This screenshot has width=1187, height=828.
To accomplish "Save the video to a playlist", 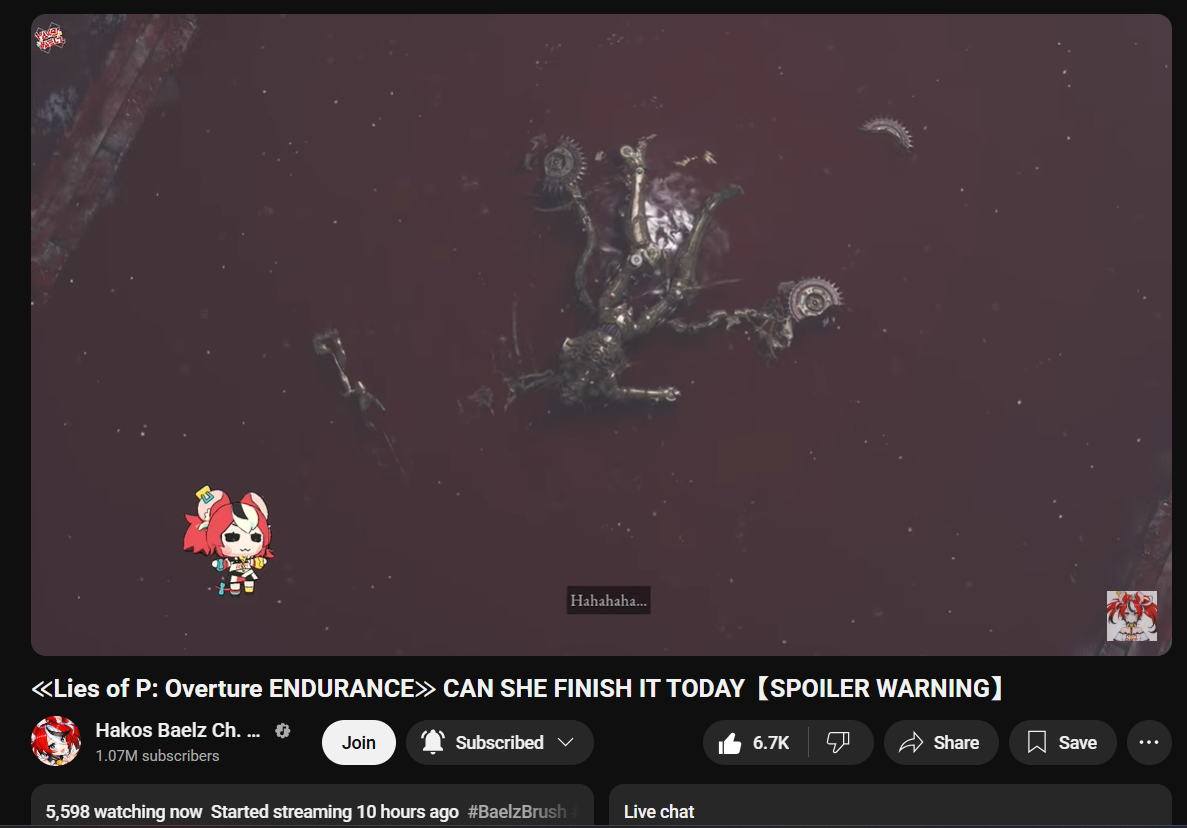I will pyautogui.click(x=1062, y=743).
